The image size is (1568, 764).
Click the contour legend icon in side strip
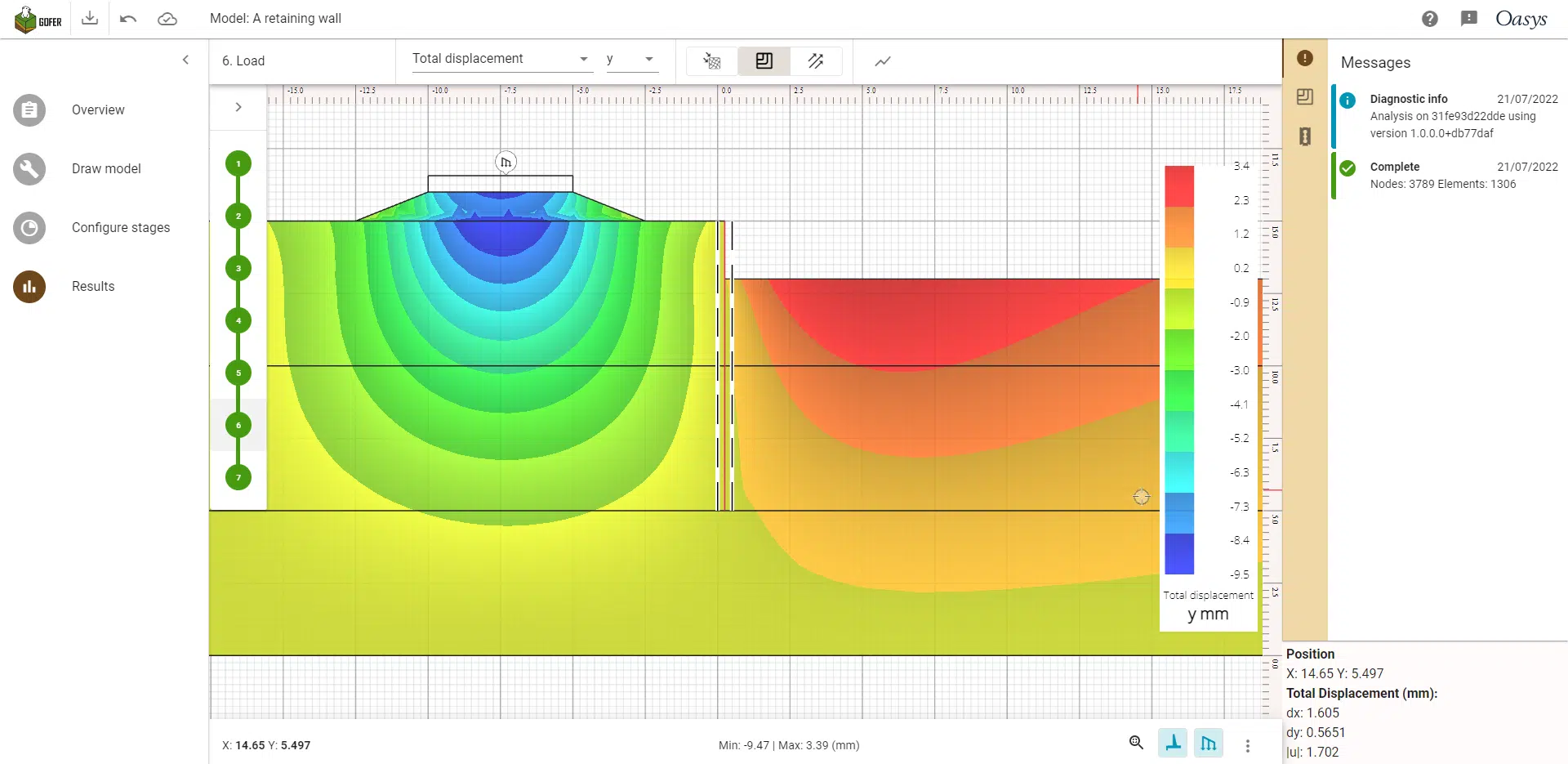[1305, 96]
